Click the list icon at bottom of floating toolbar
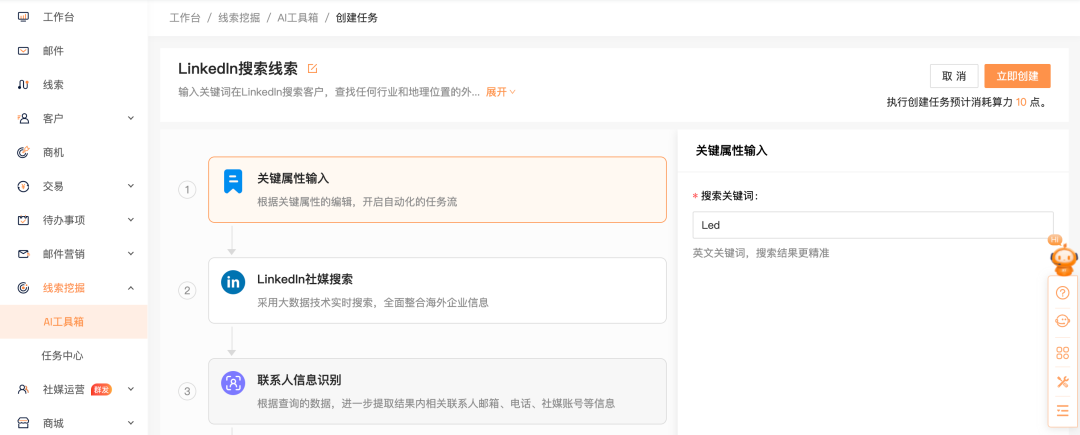This screenshot has width=1080, height=435. tap(1062, 410)
